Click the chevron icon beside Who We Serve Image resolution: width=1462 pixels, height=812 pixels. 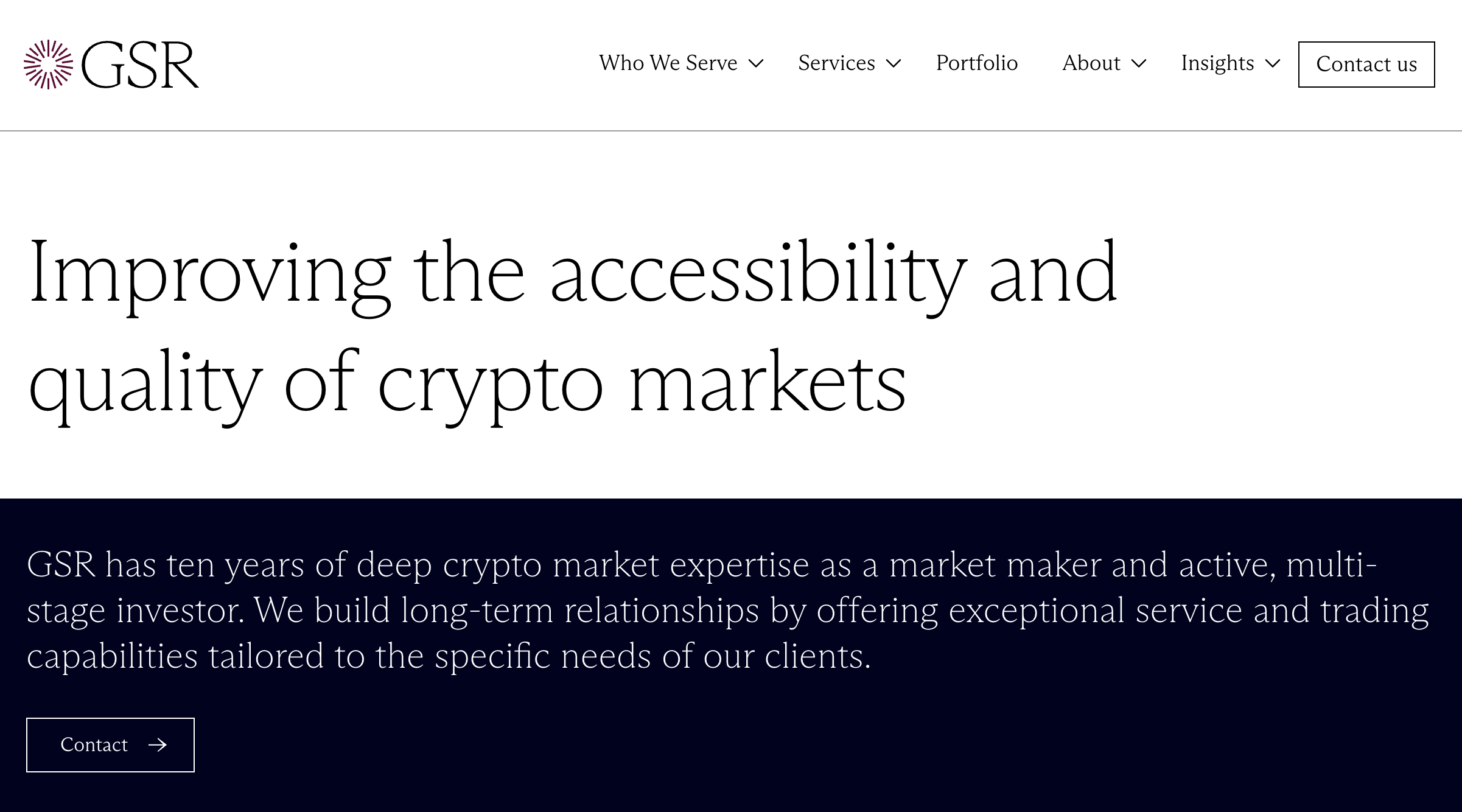[757, 65]
